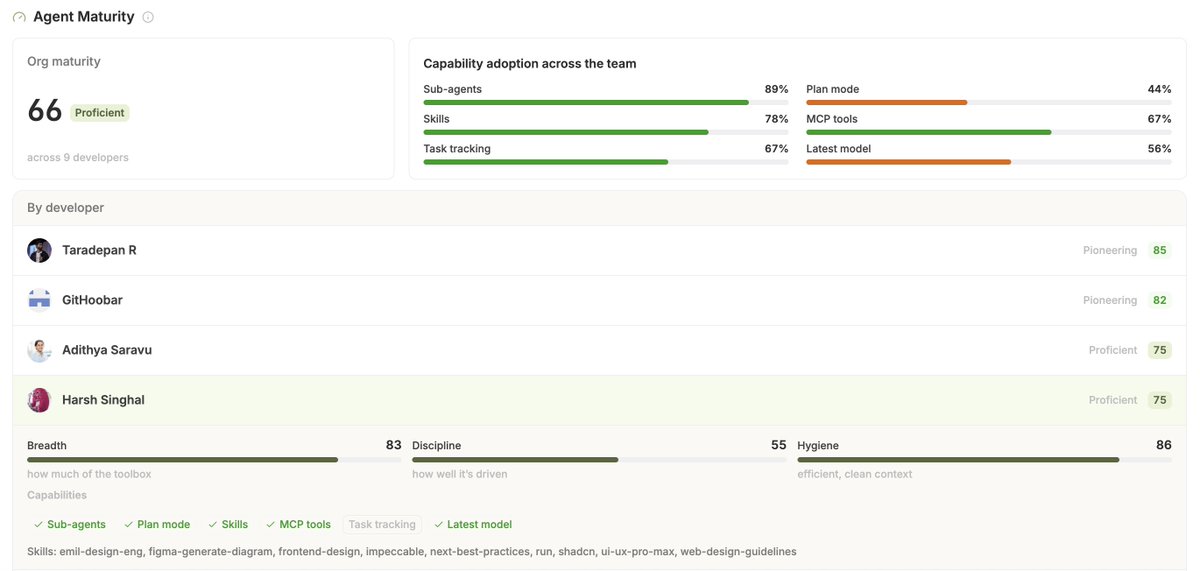Click the Latest model capability chip
The width and height of the screenshot is (1200, 571).
pyautogui.click(x=472, y=524)
